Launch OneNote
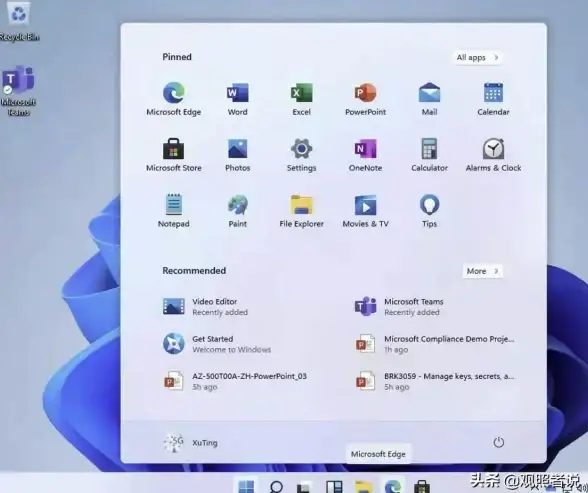588x493 pixels. pyautogui.click(x=365, y=155)
